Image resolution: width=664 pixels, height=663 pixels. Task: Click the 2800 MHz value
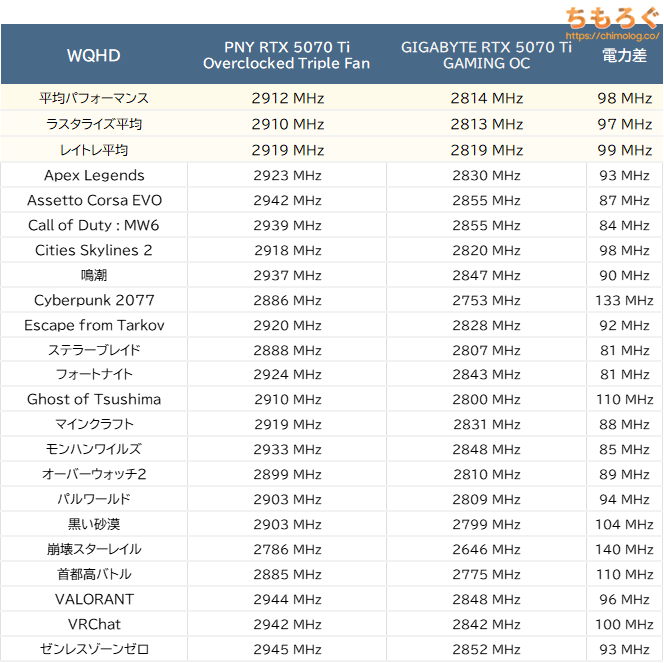pyautogui.click(x=487, y=399)
